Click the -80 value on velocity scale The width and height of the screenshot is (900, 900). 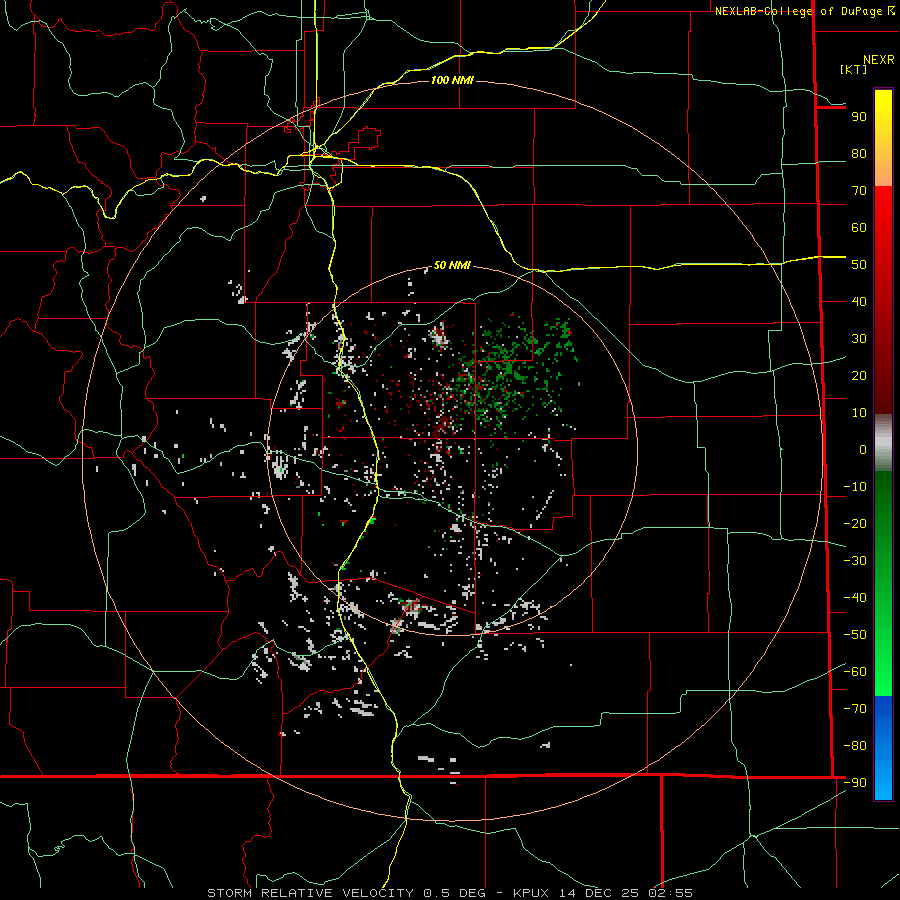pyautogui.click(x=855, y=746)
